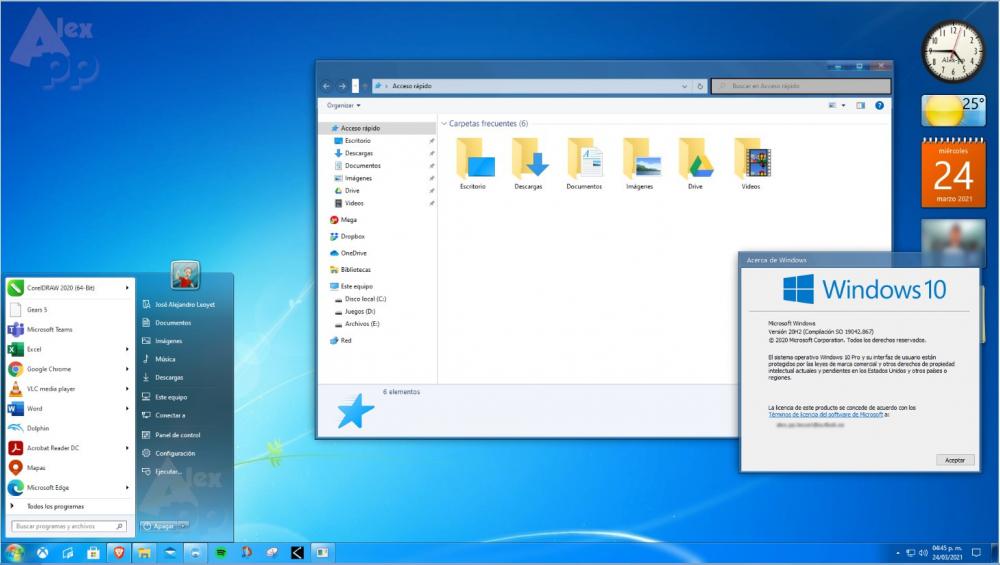Open Mapas app in Start menu
The height and width of the screenshot is (565, 1000).
[70, 468]
